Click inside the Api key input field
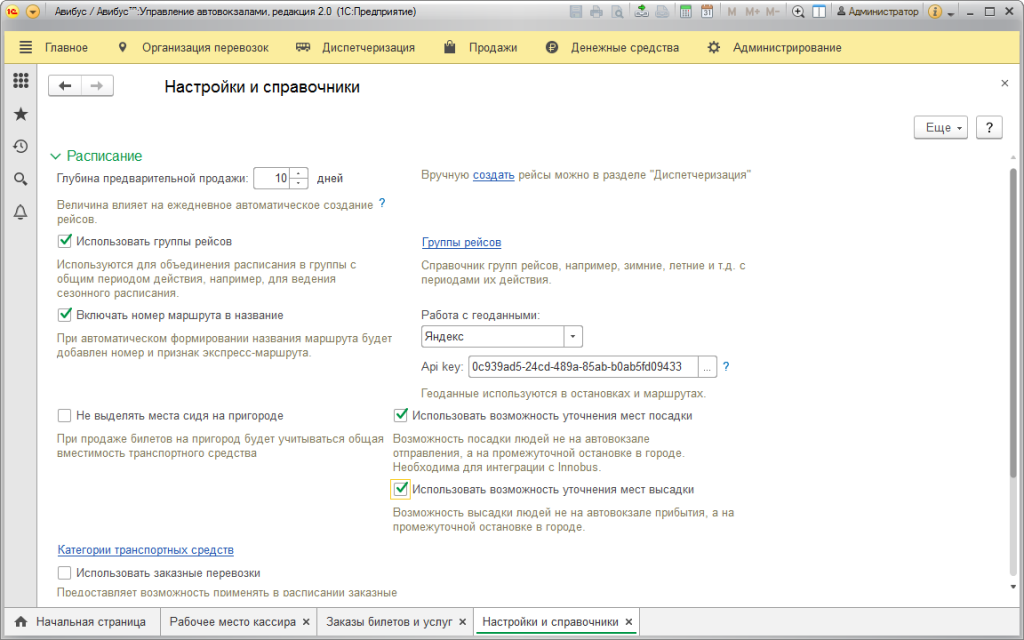1024x640 pixels. (x=580, y=367)
